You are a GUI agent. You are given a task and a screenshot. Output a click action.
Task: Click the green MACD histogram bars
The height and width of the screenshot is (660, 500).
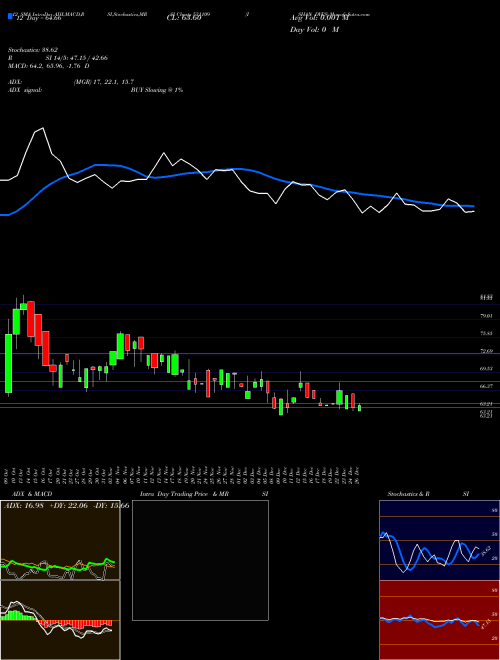(17, 615)
